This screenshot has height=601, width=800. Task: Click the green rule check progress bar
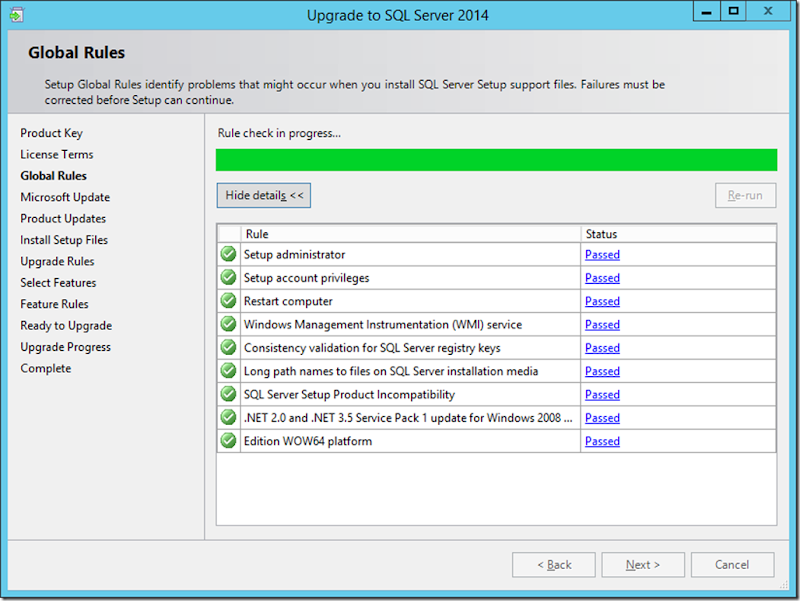(x=496, y=160)
